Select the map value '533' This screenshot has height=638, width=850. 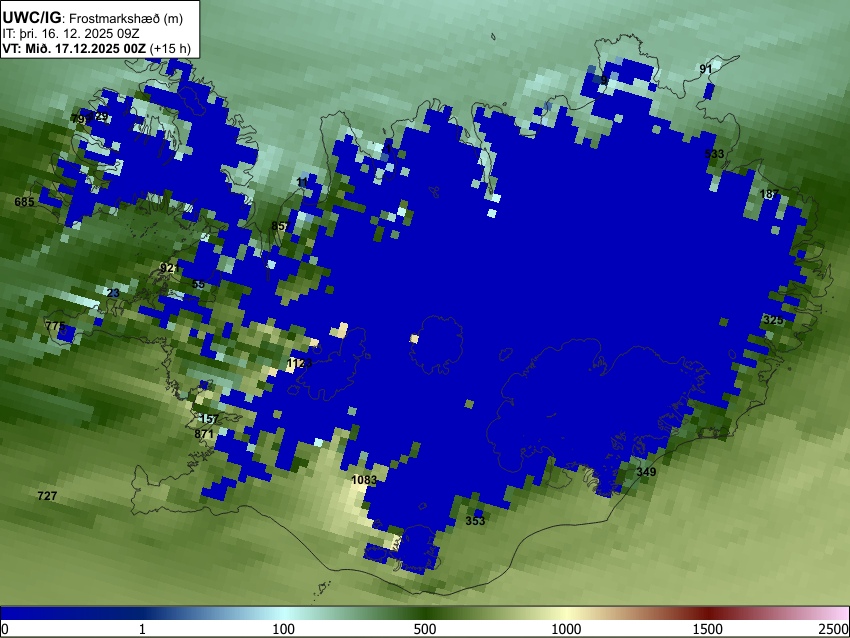coord(714,154)
